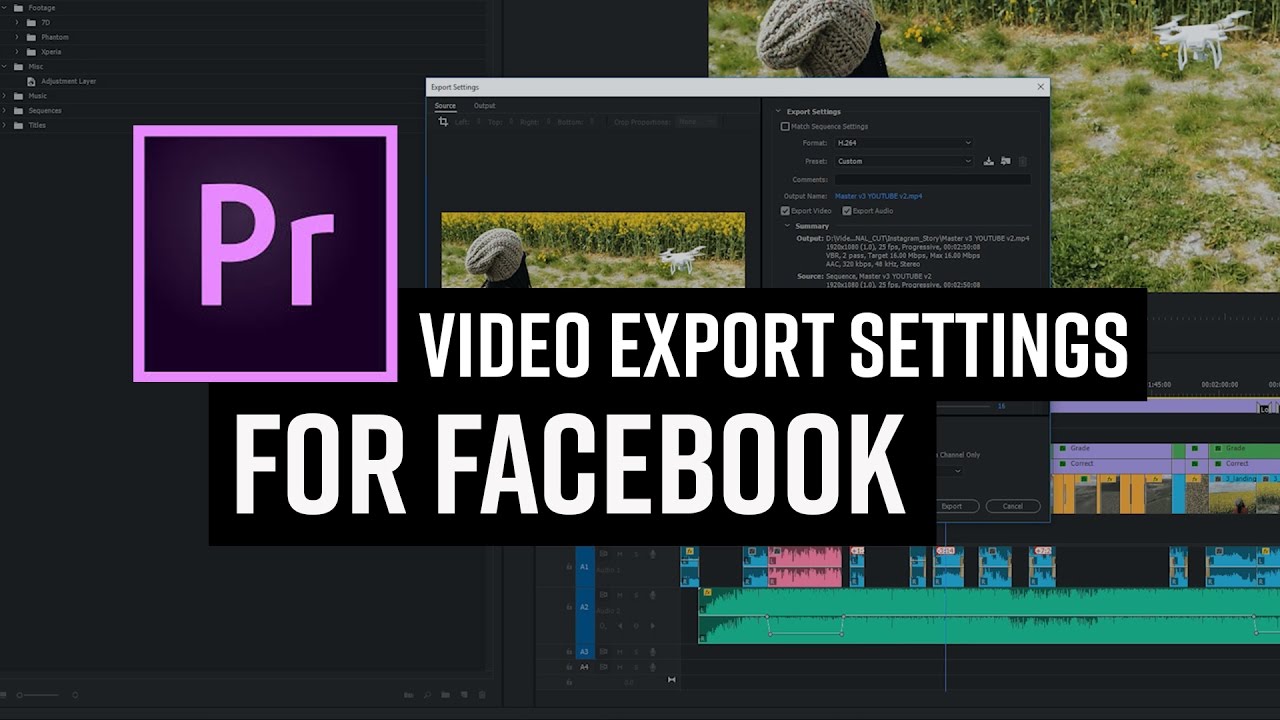The width and height of the screenshot is (1280, 720).
Task: Close the Export Settings dialog
Action: (1040, 87)
